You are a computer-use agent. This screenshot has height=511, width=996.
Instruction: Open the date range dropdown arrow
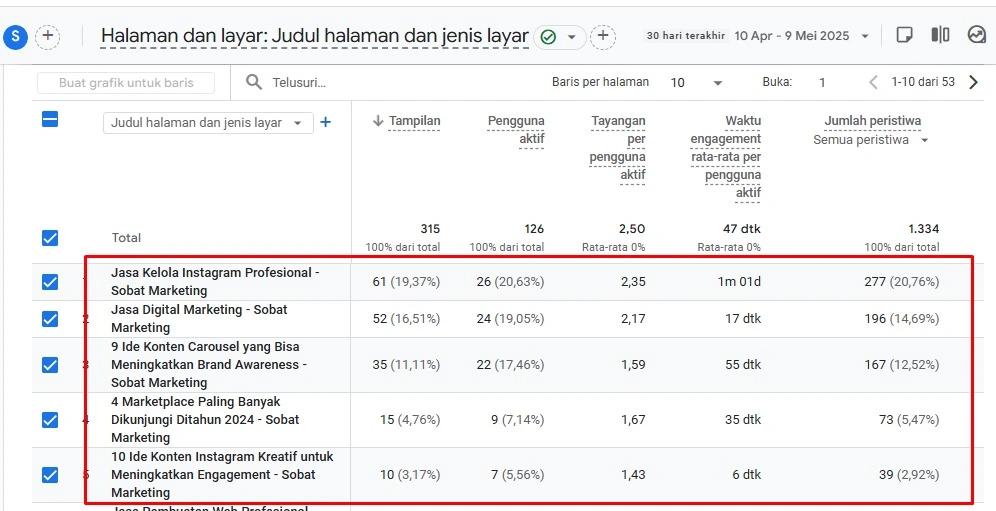pos(865,36)
